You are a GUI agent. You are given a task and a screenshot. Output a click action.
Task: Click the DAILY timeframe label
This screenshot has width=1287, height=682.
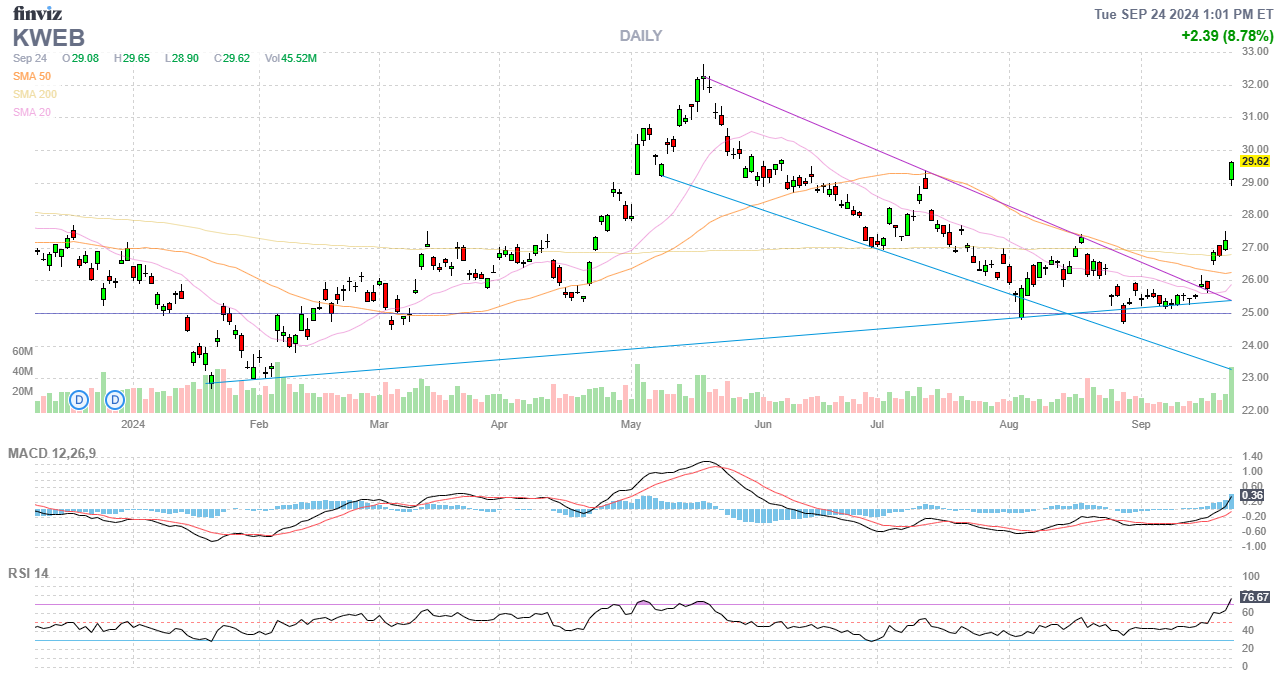click(x=640, y=36)
